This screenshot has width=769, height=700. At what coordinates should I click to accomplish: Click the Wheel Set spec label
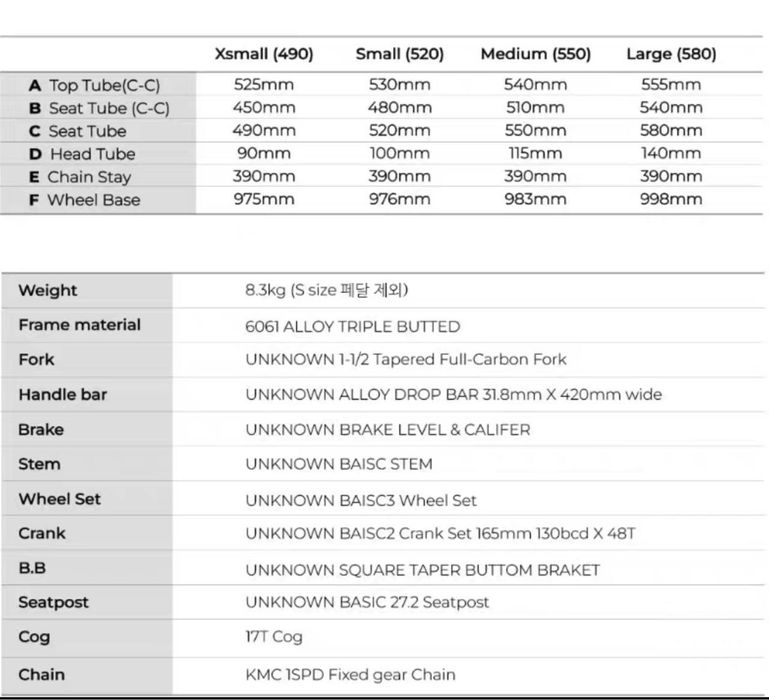pyautogui.click(x=59, y=499)
